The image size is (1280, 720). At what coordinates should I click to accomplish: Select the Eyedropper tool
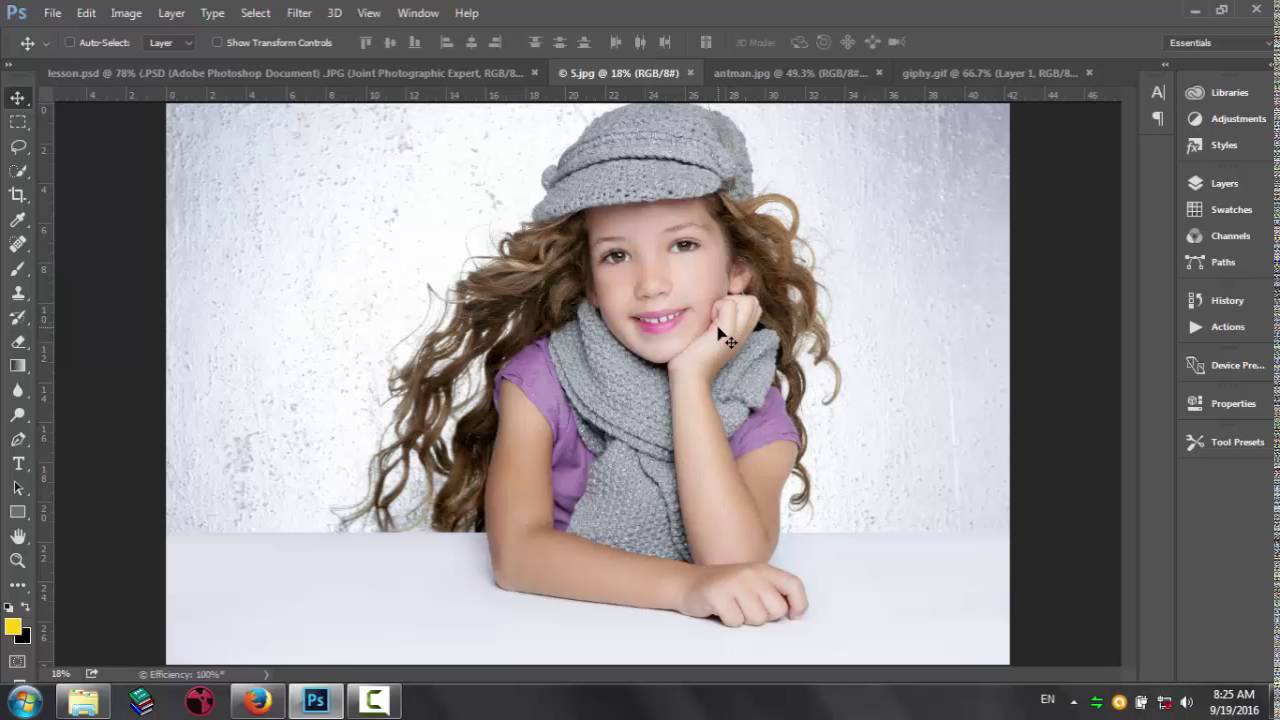tap(18, 220)
